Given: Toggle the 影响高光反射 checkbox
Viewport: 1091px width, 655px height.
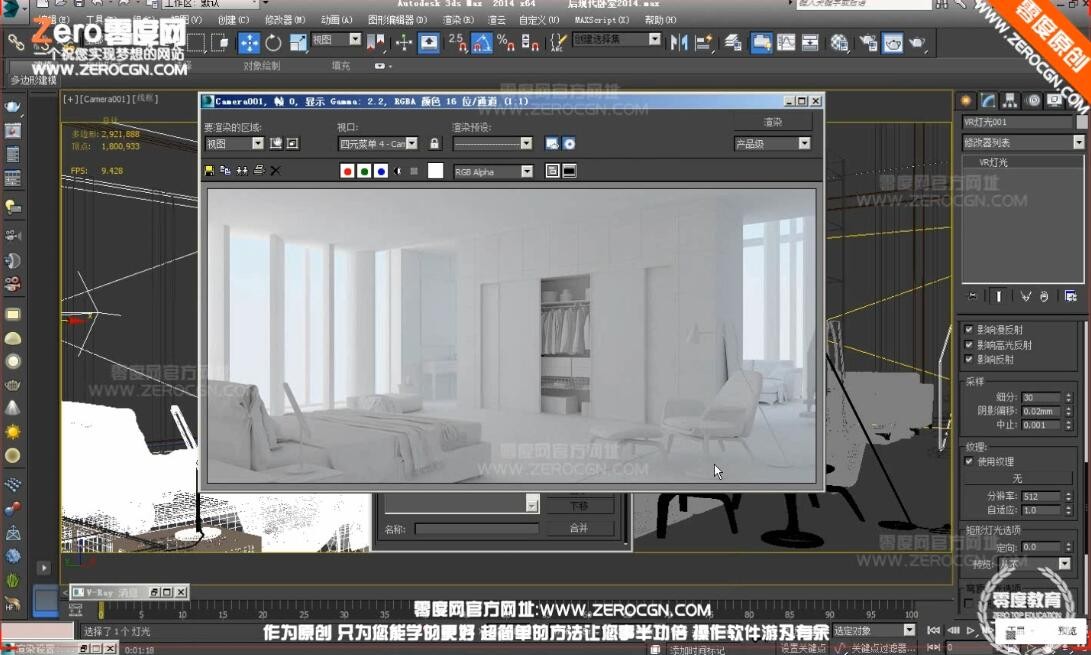Looking at the screenshot, I should point(969,345).
